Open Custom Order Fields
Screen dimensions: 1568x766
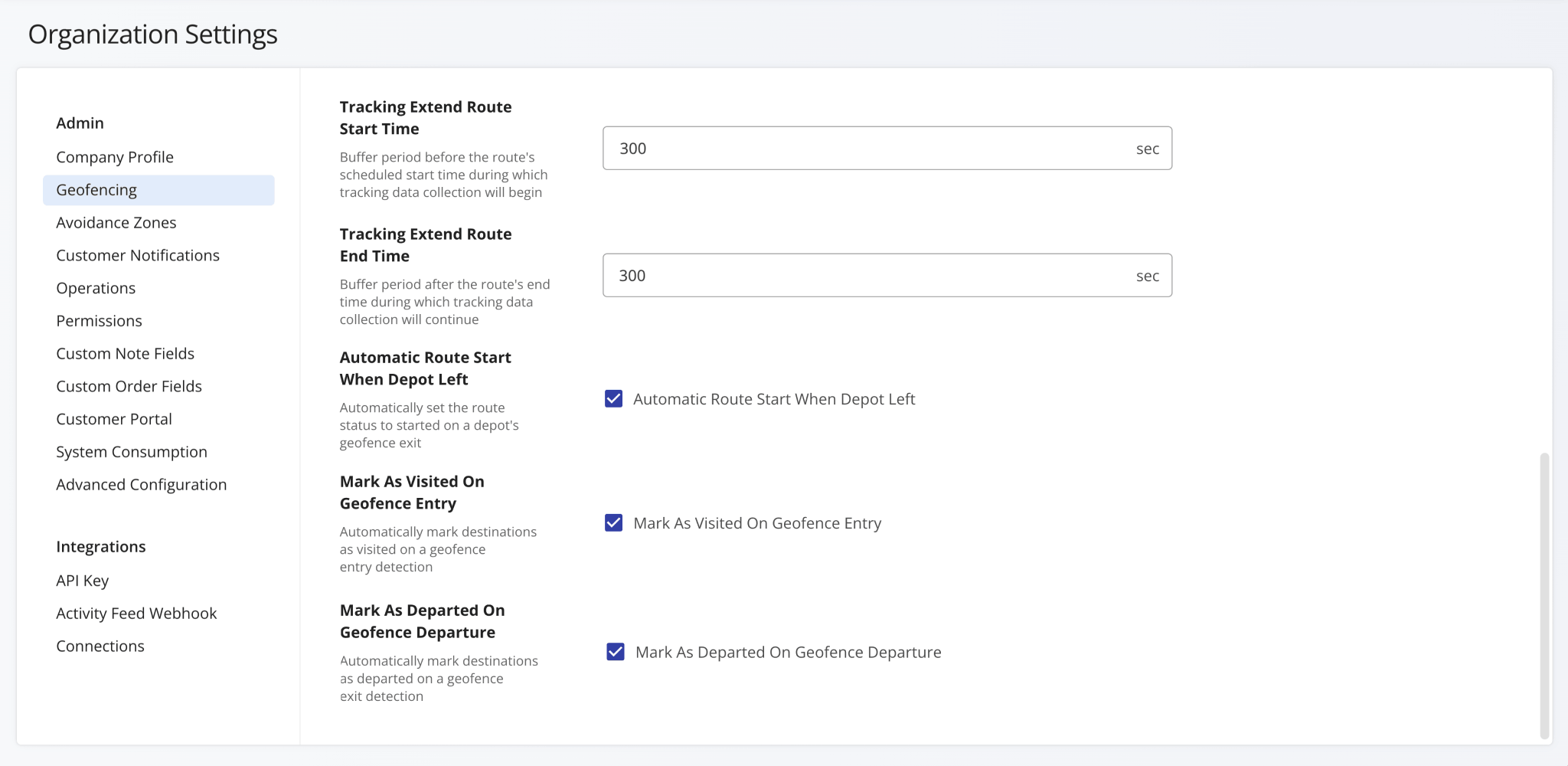click(x=129, y=385)
